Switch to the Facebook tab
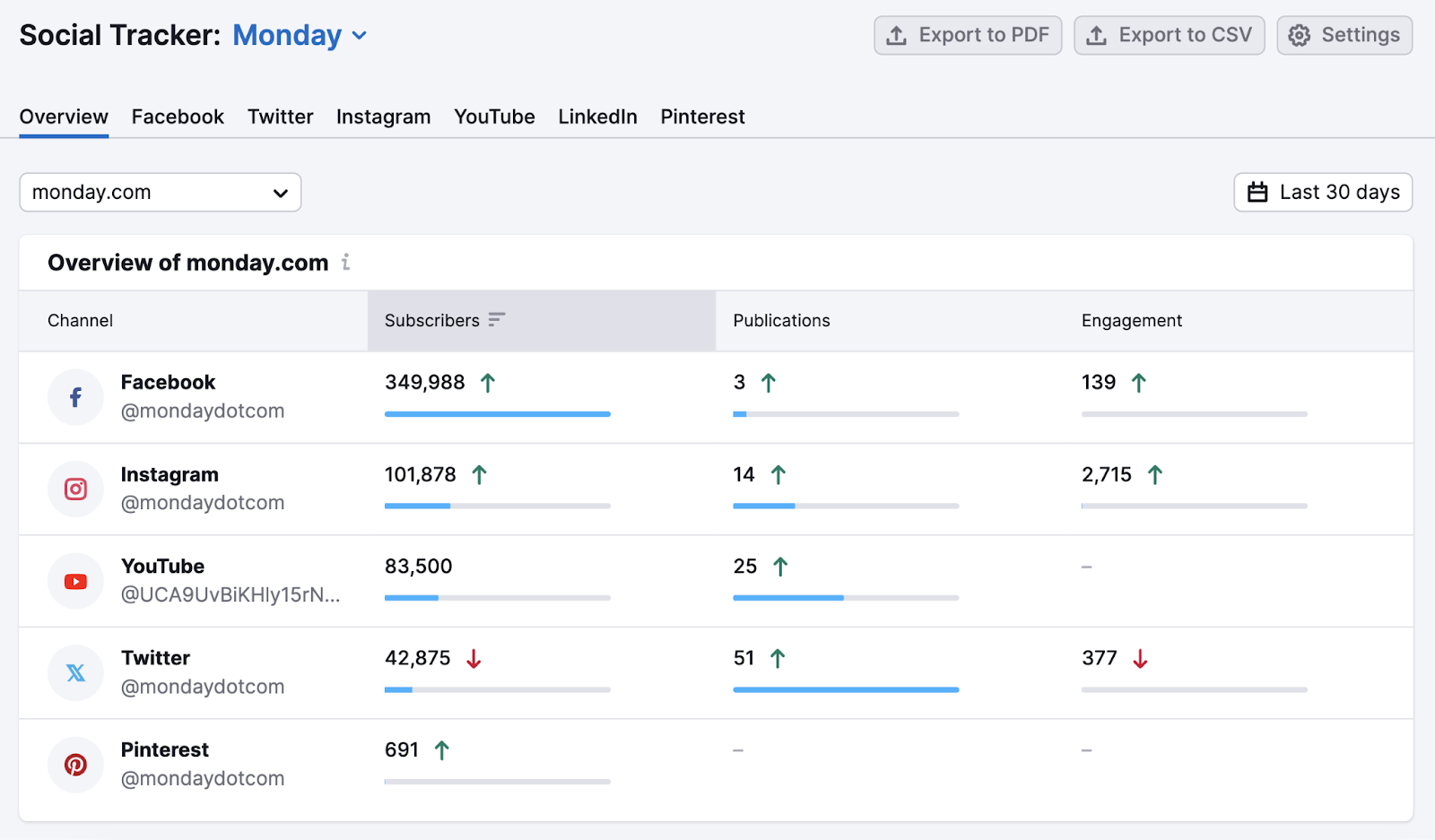Image resolution: width=1435 pixels, height=840 pixels. tap(178, 117)
